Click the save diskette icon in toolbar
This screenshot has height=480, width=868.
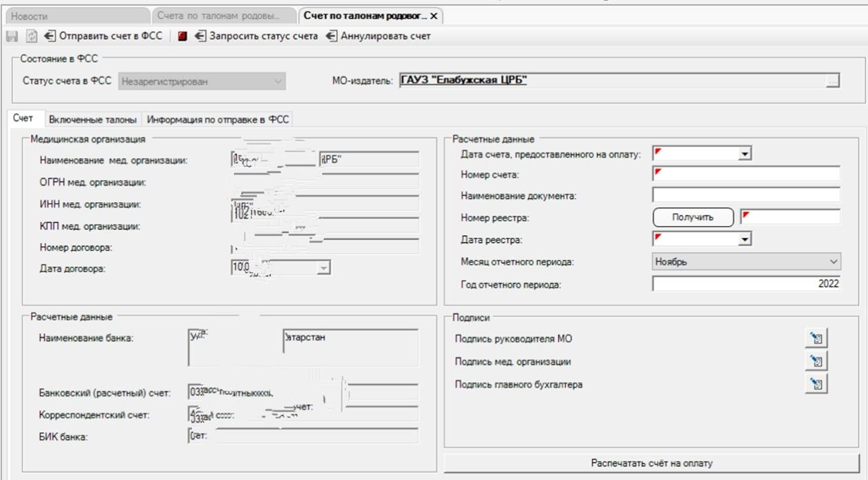[12, 37]
